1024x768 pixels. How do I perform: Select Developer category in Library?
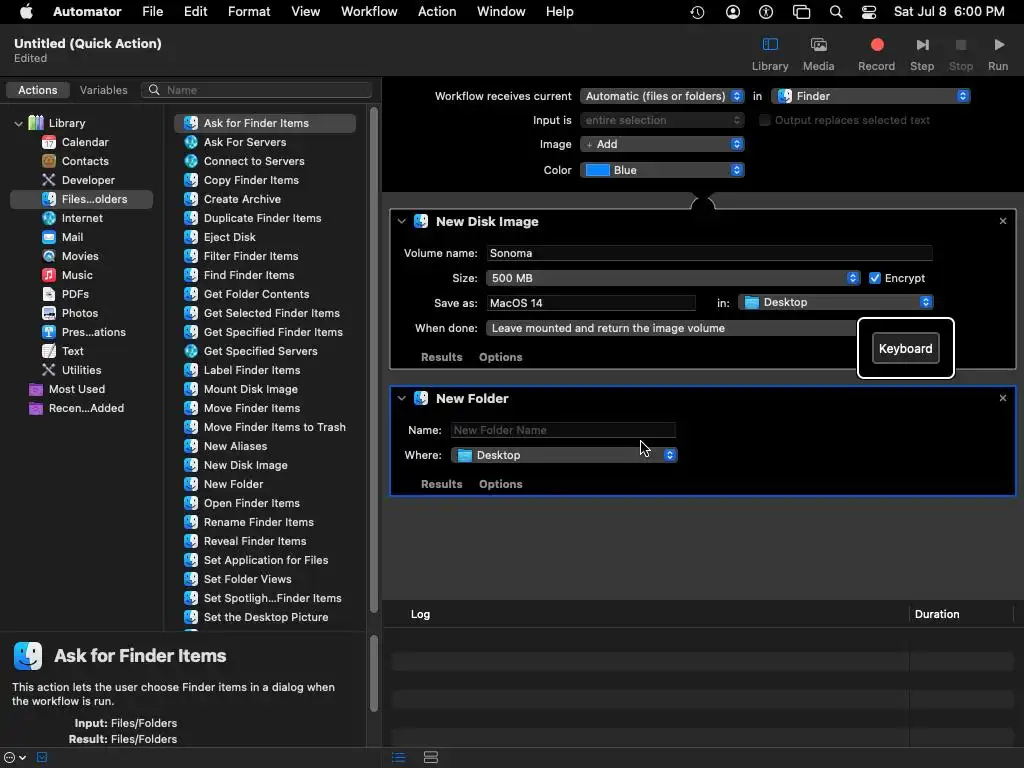[x=88, y=180]
